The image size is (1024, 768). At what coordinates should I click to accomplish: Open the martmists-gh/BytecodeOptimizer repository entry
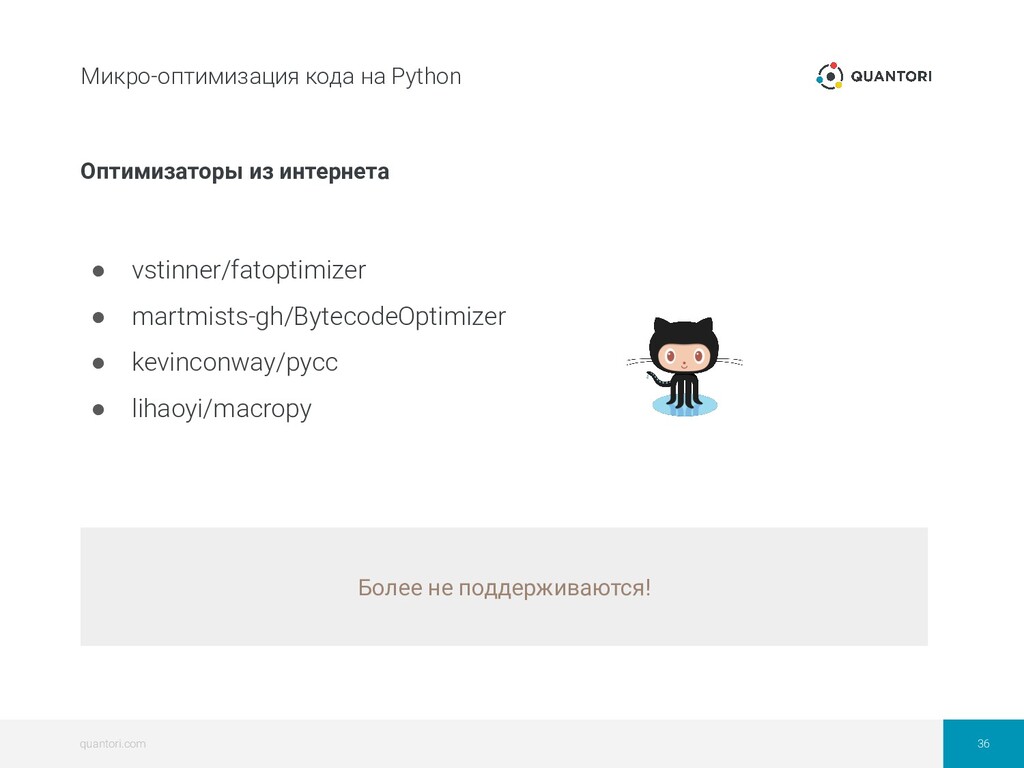(319, 316)
